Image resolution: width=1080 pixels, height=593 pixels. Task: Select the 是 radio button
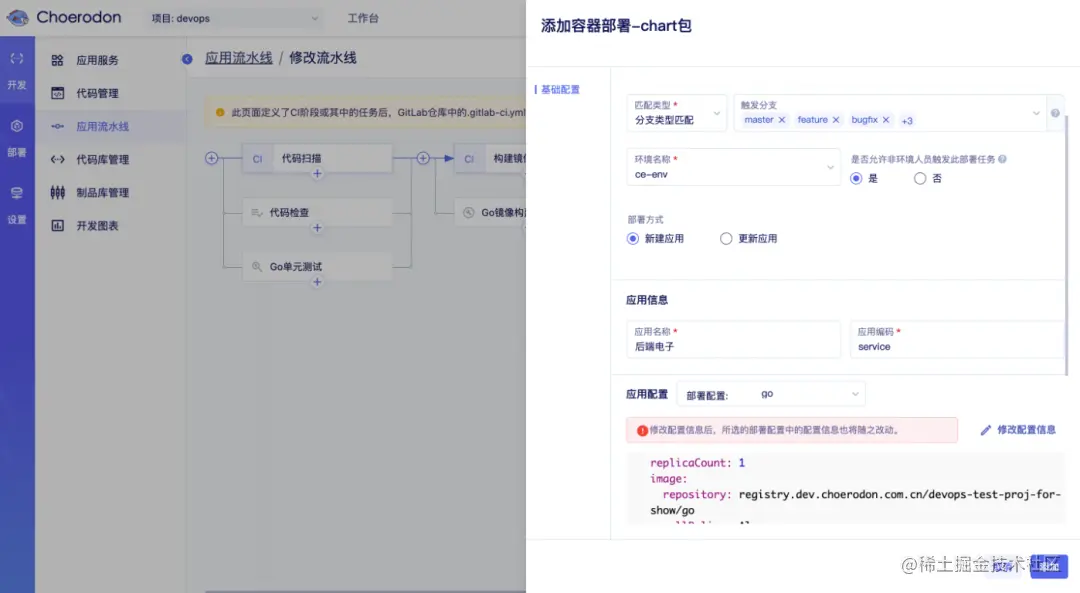(x=857, y=178)
